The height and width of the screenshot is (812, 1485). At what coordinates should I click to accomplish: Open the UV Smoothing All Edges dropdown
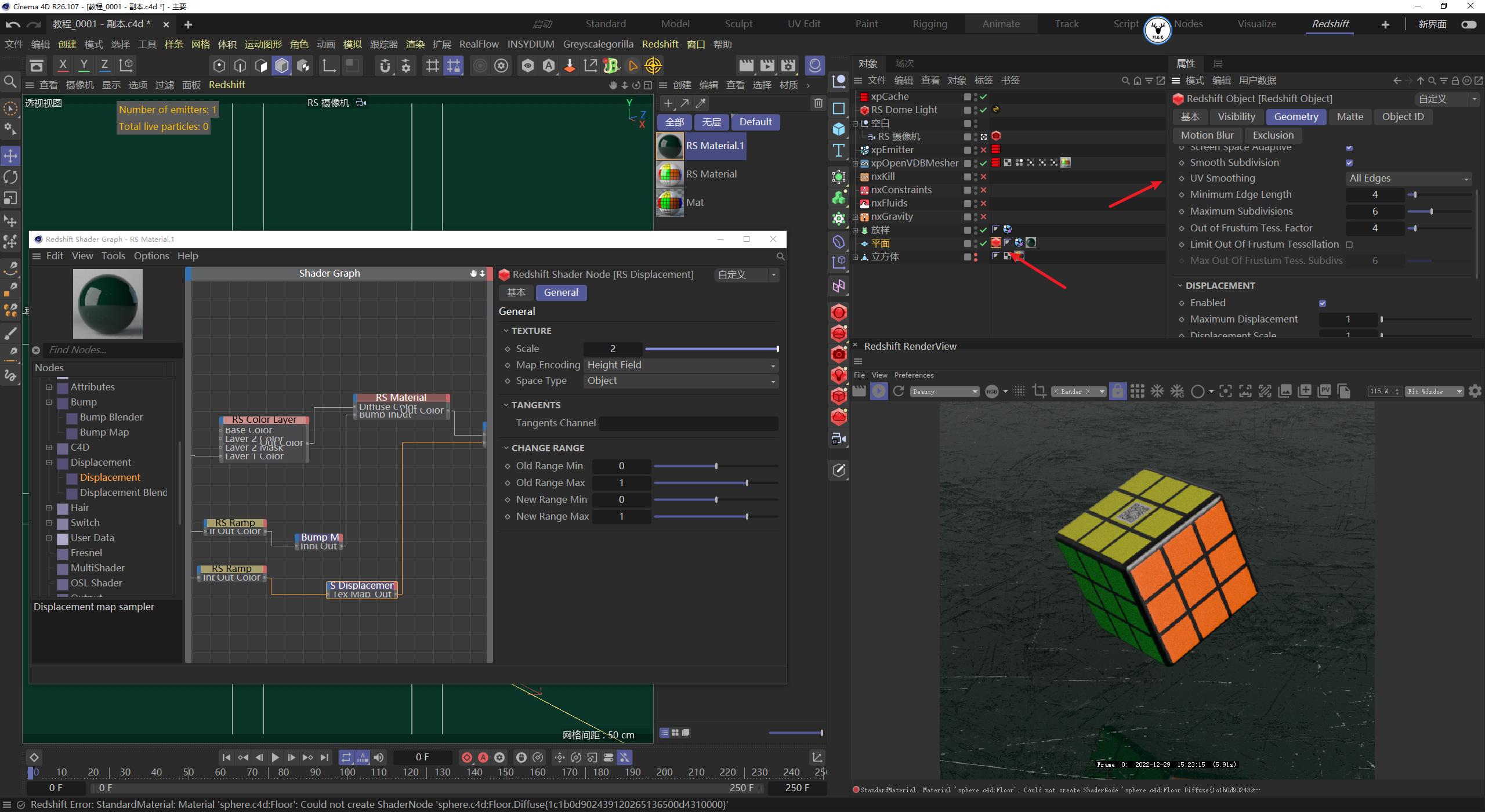tap(1410, 178)
